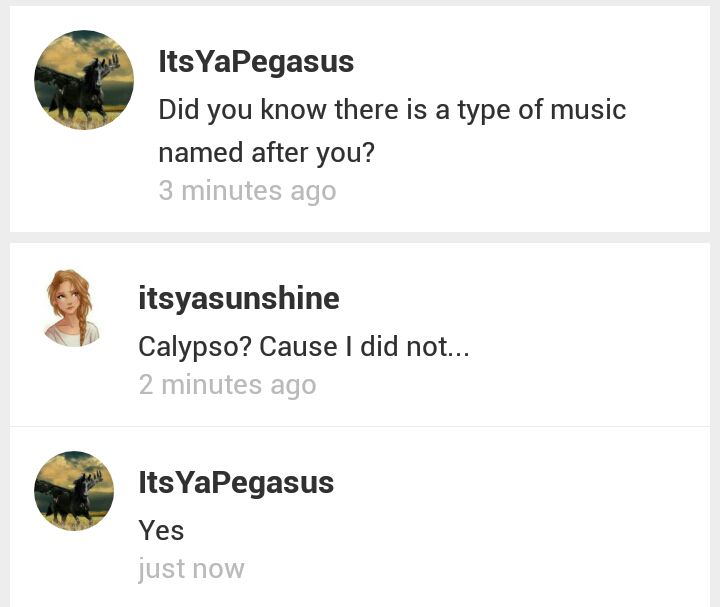Tap the 'just now' timestamp
Viewport: 720px width, 607px height.
coord(191,569)
